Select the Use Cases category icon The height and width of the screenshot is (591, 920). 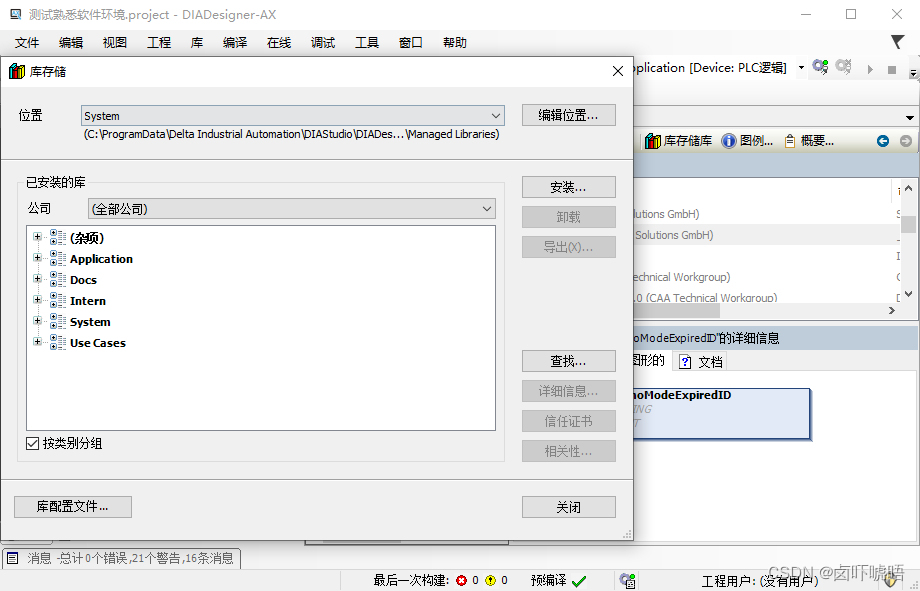pos(58,342)
